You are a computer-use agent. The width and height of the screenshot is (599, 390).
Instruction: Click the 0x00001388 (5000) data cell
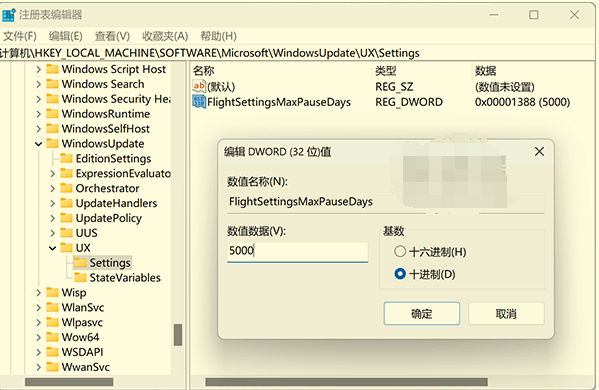point(522,102)
